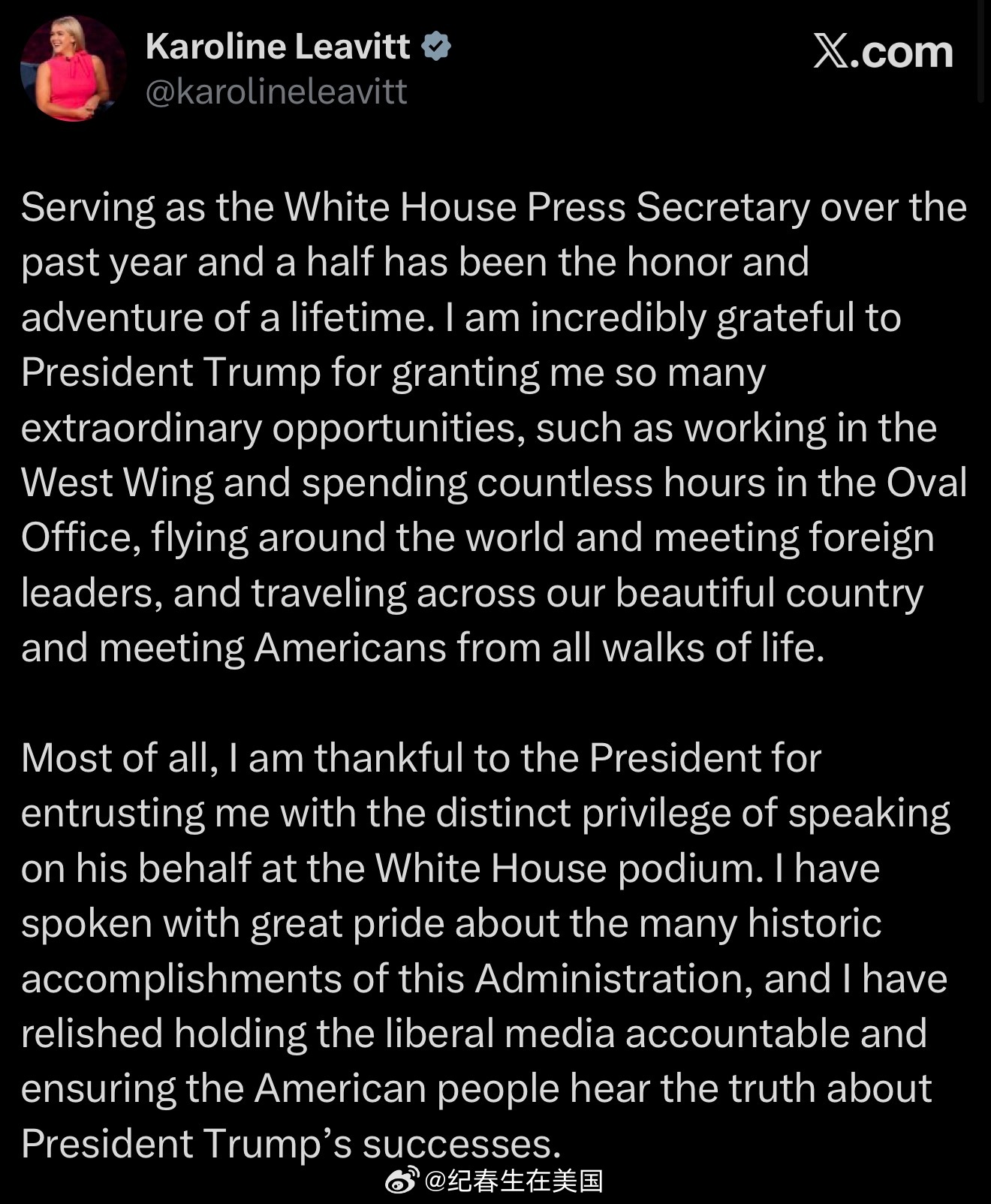Open Karoline Leavitt's profile picture

pyautogui.click(x=73, y=68)
